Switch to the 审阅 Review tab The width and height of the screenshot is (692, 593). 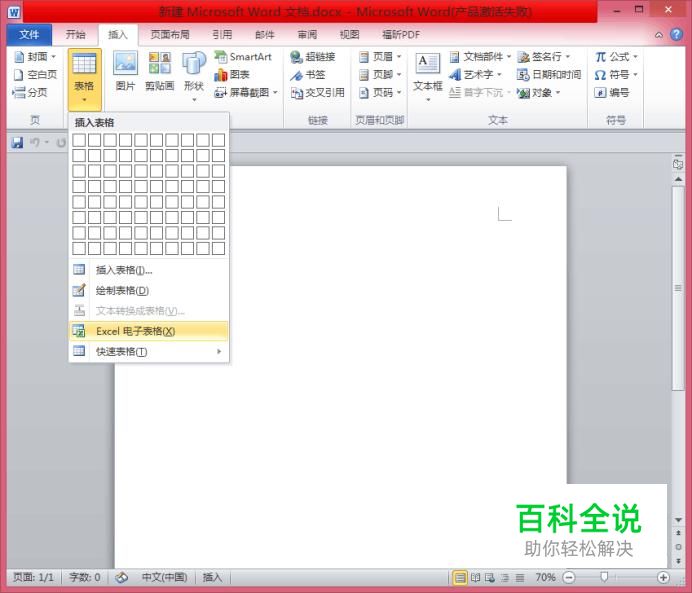click(307, 34)
